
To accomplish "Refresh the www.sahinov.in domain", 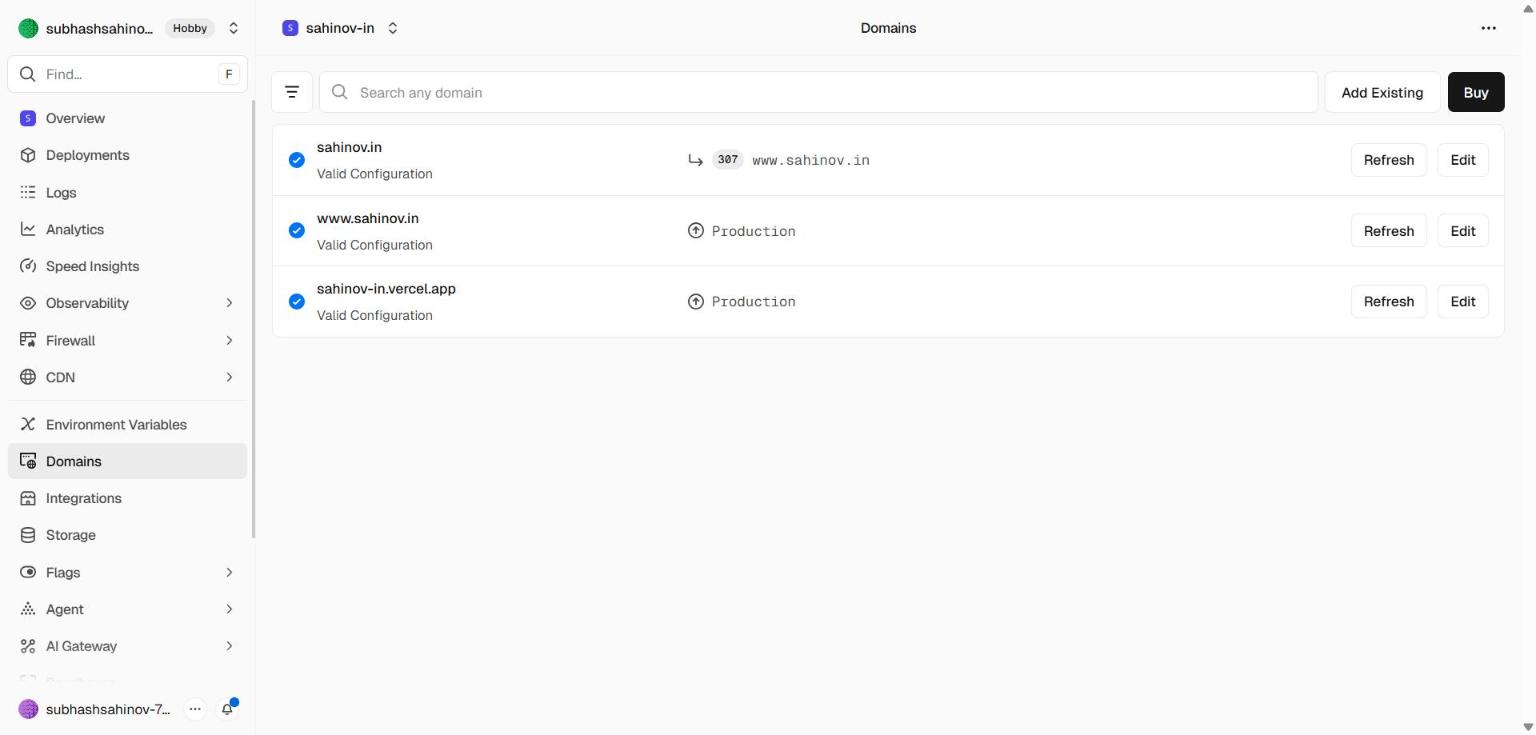I will [x=1388, y=231].
